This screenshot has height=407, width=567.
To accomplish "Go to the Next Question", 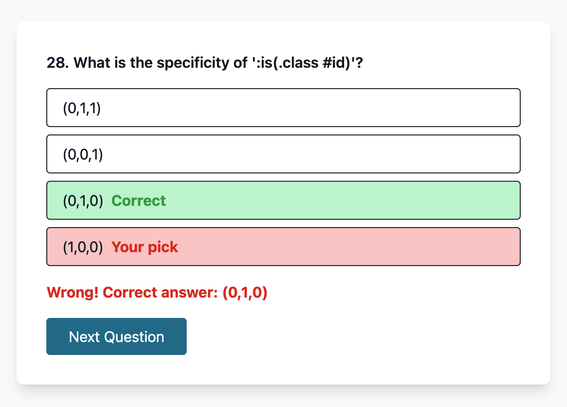I will [116, 337].
